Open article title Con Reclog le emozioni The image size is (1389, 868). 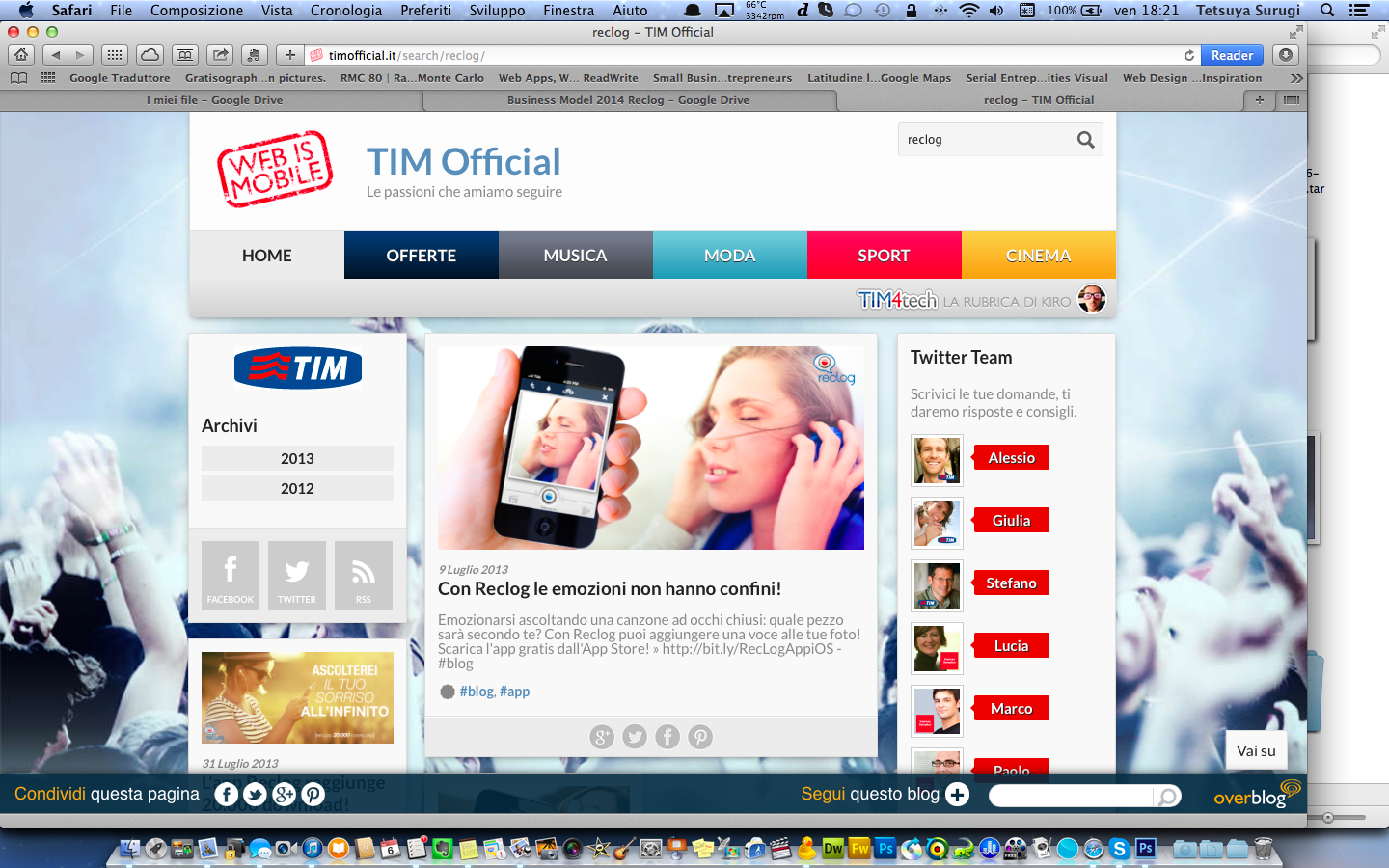pyautogui.click(x=610, y=588)
